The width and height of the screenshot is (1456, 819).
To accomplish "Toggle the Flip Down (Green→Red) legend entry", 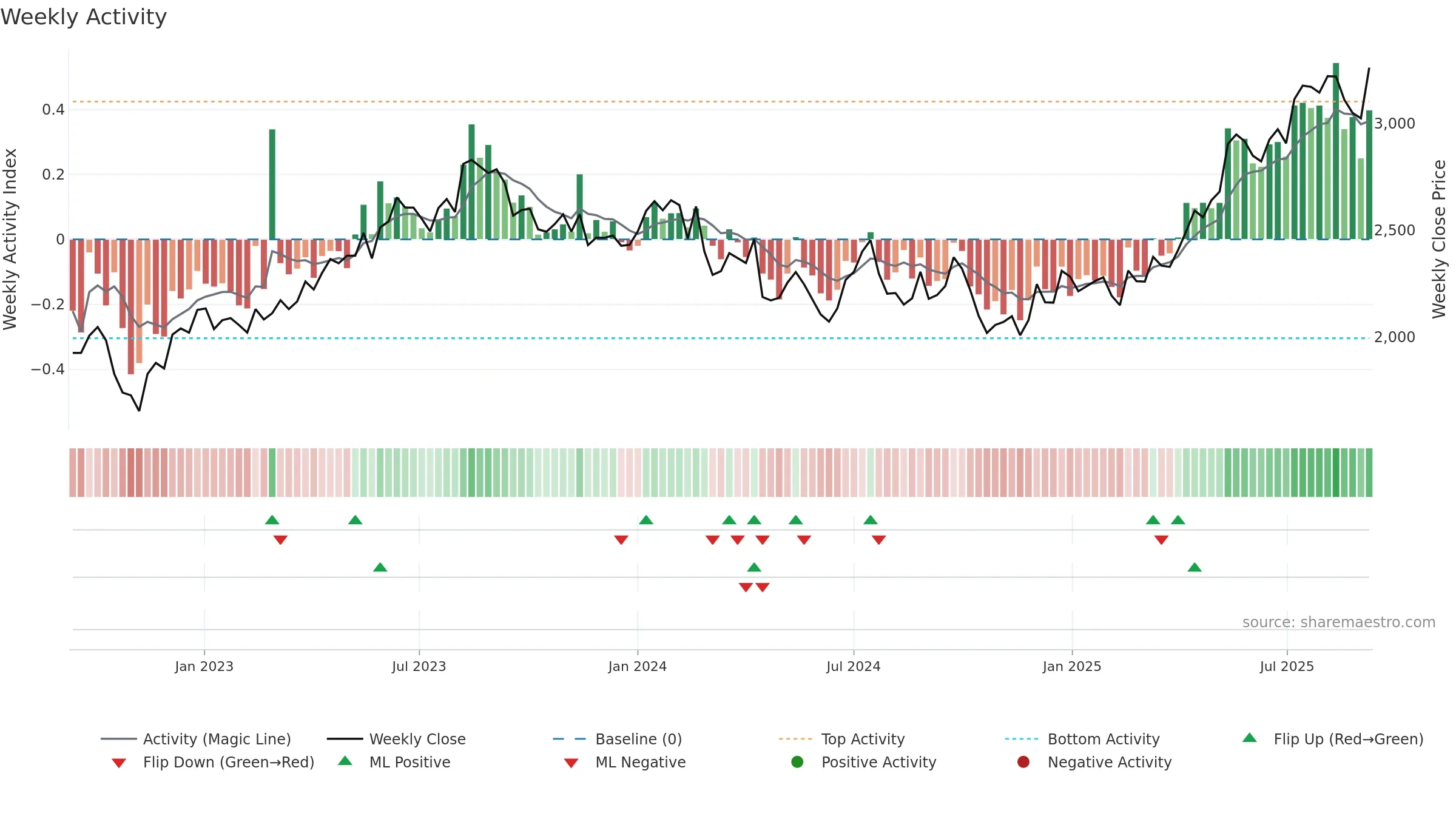I will [x=213, y=762].
